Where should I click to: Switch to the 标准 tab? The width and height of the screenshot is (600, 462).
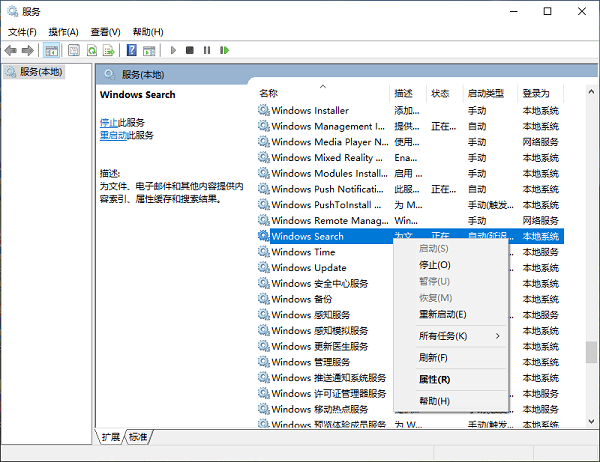coord(138,437)
